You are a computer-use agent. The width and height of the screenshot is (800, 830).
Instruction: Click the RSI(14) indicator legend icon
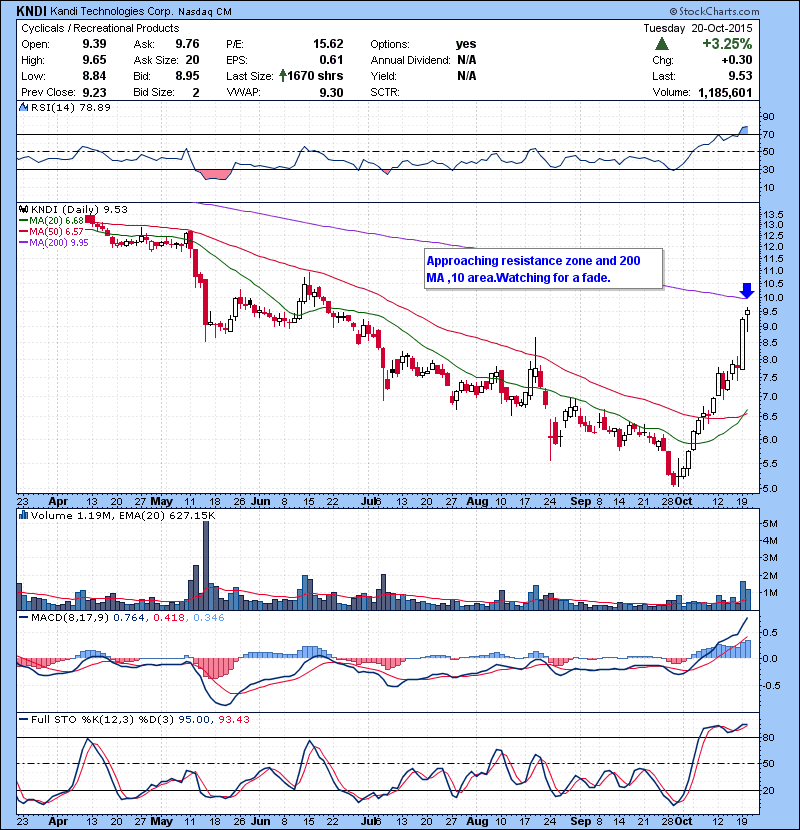[23, 107]
